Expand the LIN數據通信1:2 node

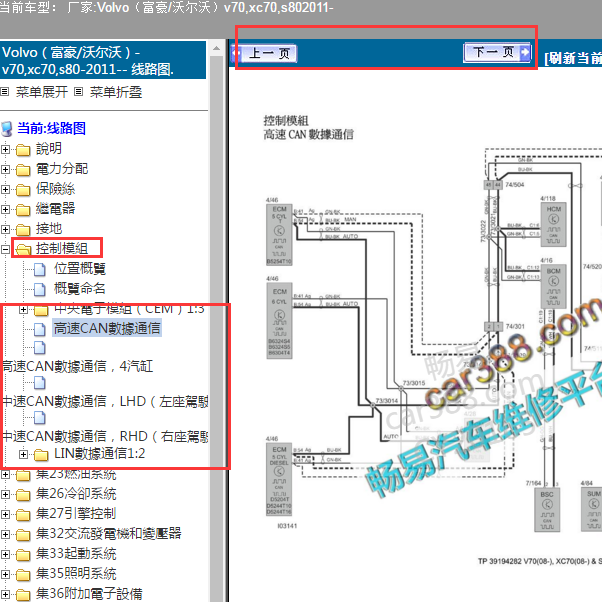tap(23, 455)
